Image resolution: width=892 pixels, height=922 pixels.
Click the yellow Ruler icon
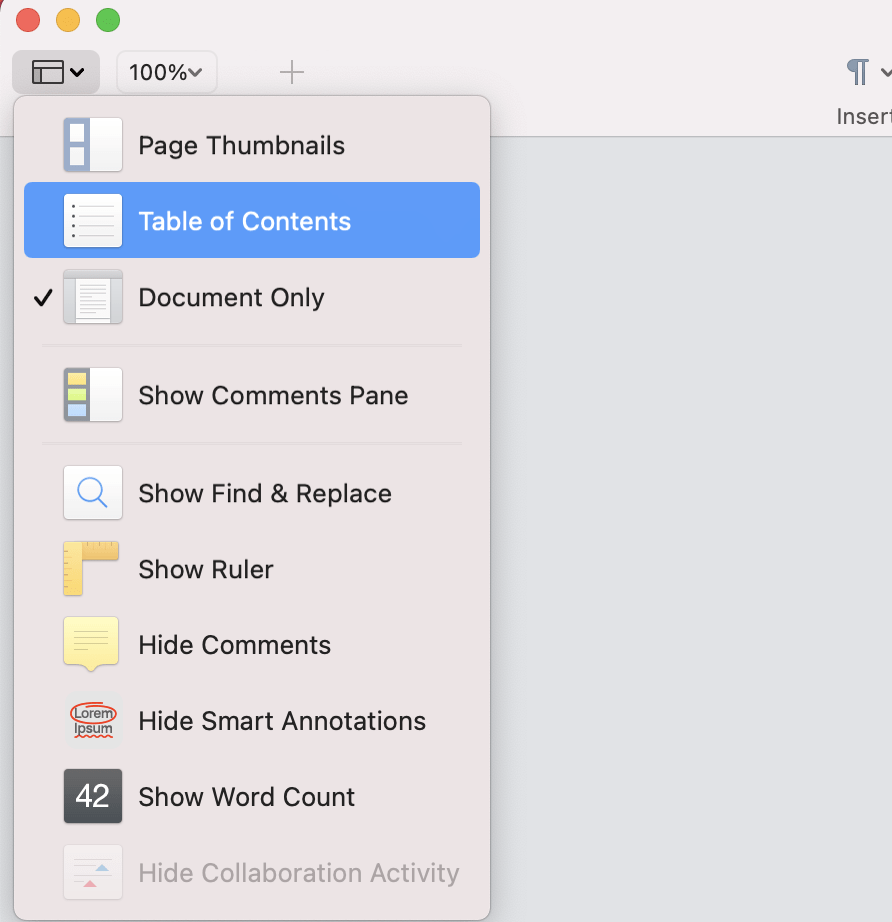92,568
